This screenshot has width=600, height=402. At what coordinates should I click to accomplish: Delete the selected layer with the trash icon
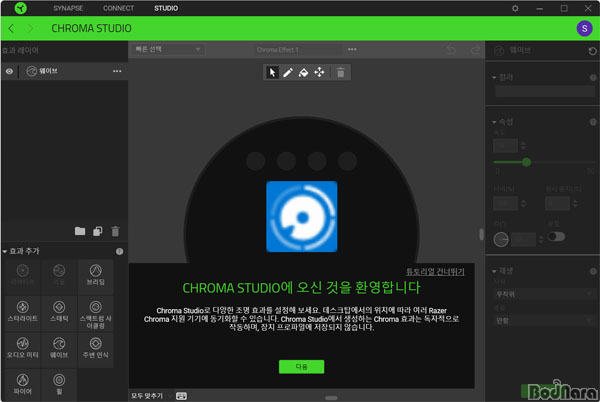pyautogui.click(x=115, y=231)
